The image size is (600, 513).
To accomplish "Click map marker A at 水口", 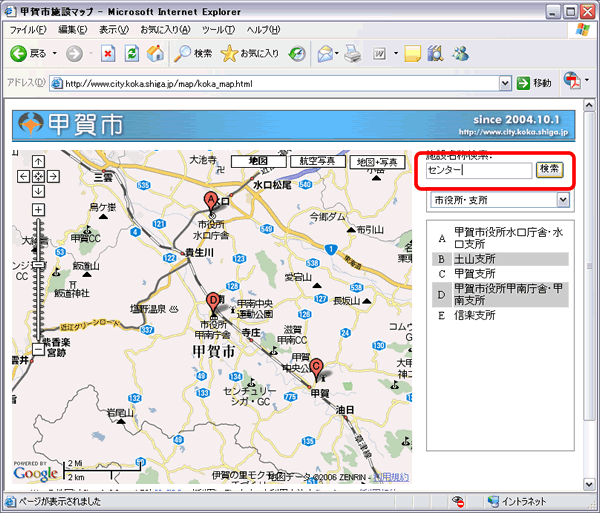I will 210,202.
